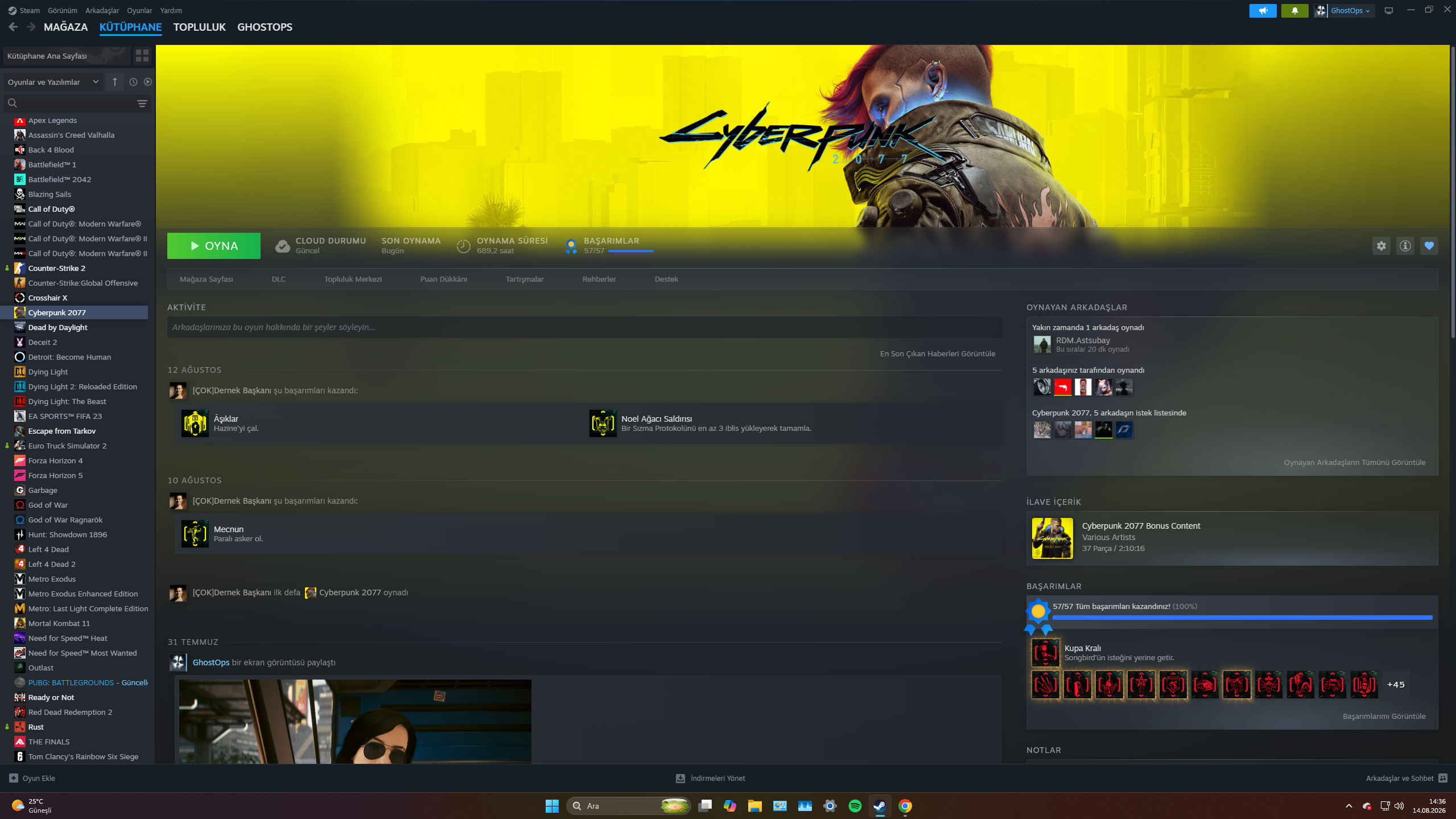This screenshot has height=819, width=1456.
Task: Open the Kütüphane Ana Sayfası button
Action: point(67,56)
